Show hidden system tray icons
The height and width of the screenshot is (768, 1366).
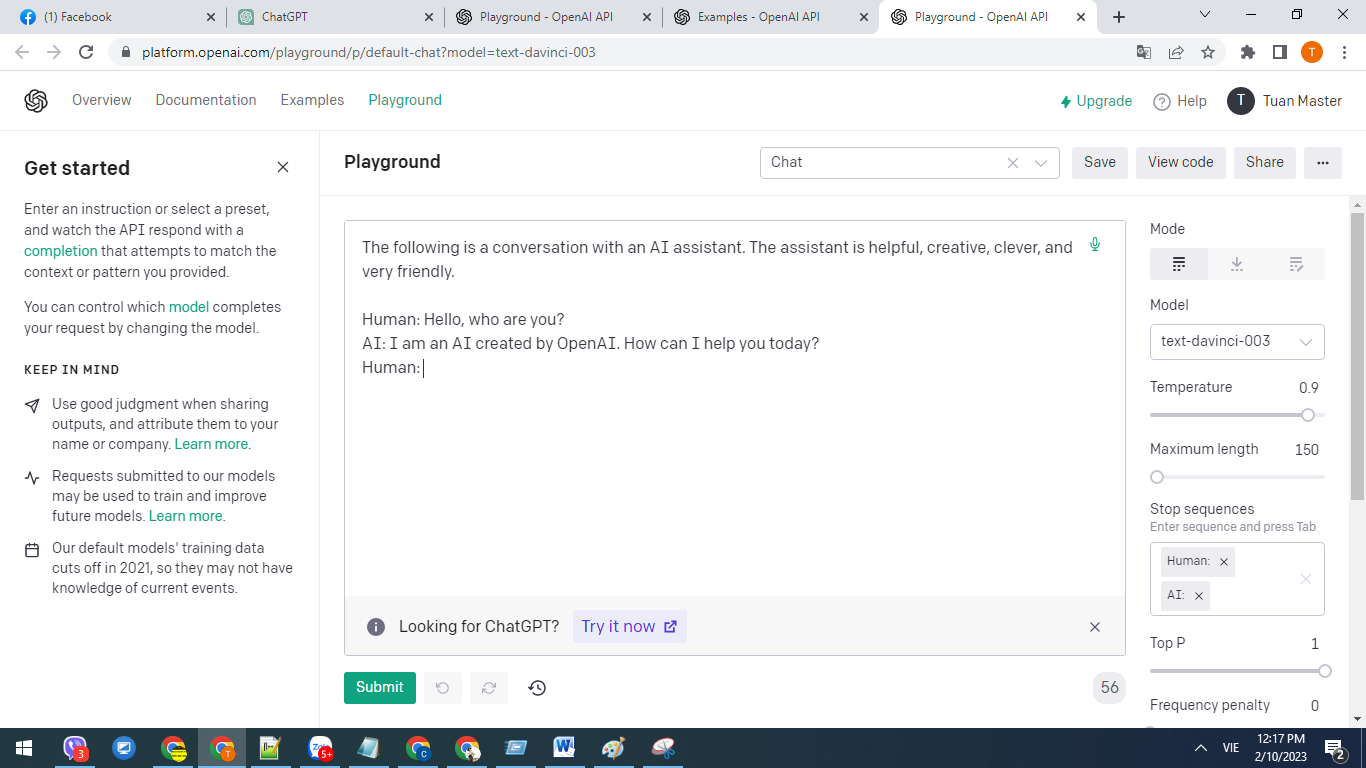click(1201, 748)
